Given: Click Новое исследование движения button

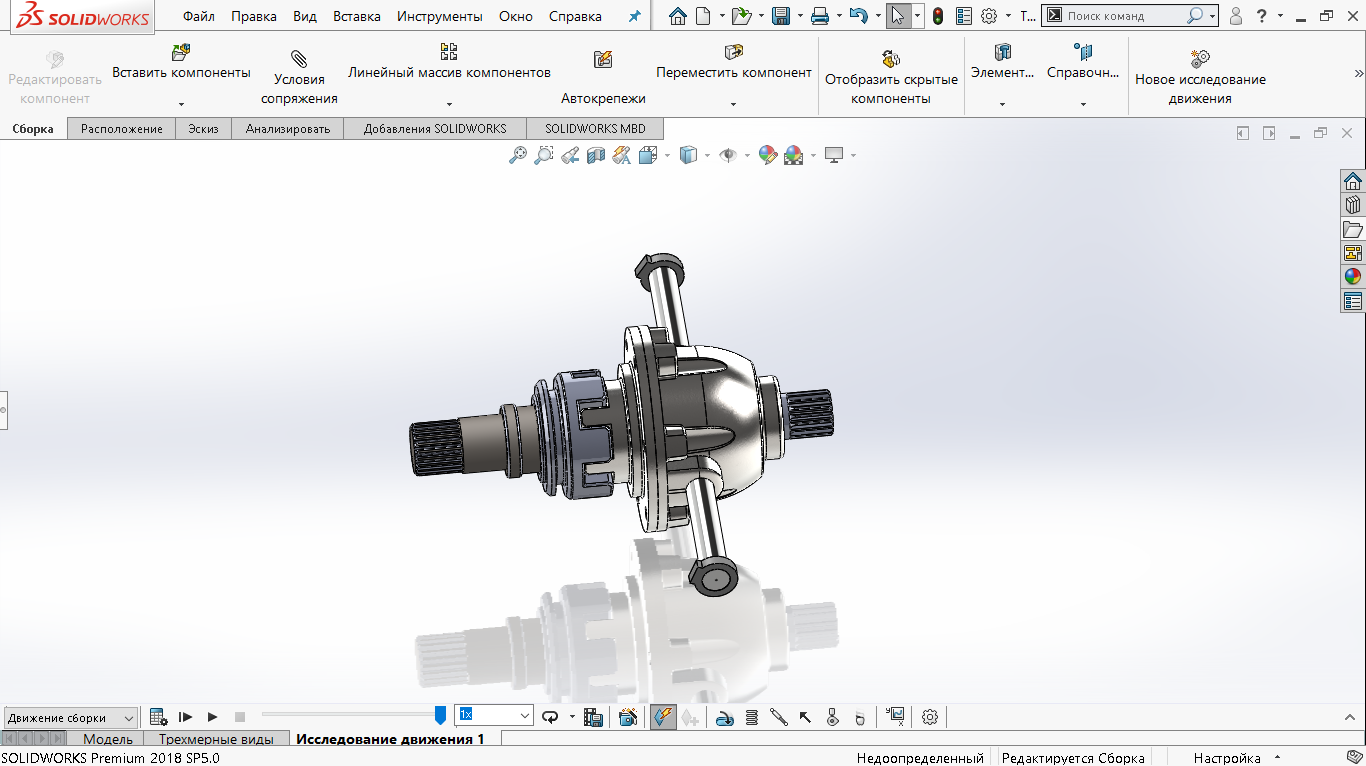Looking at the screenshot, I should [x=1200, y=77].
